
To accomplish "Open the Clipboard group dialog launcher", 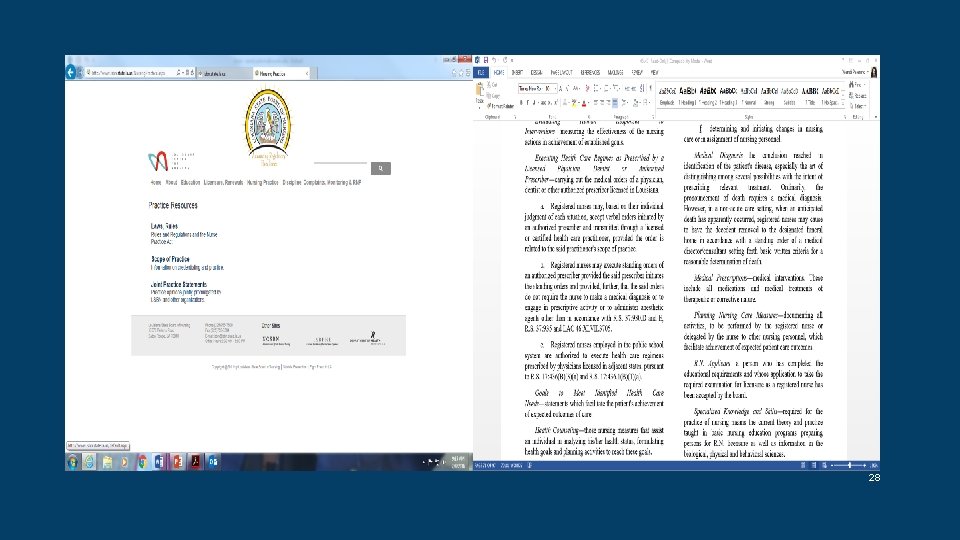I will tap(515, 117).
